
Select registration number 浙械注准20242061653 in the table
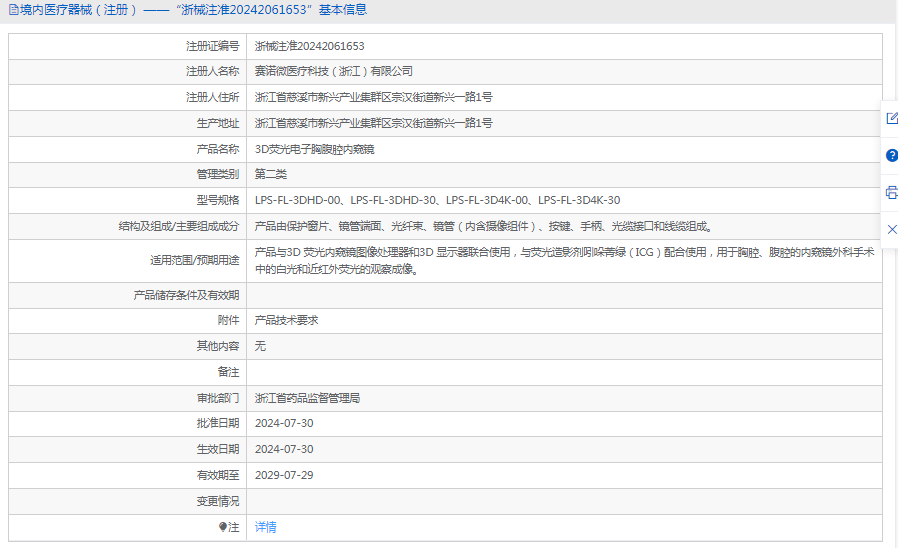310,46
